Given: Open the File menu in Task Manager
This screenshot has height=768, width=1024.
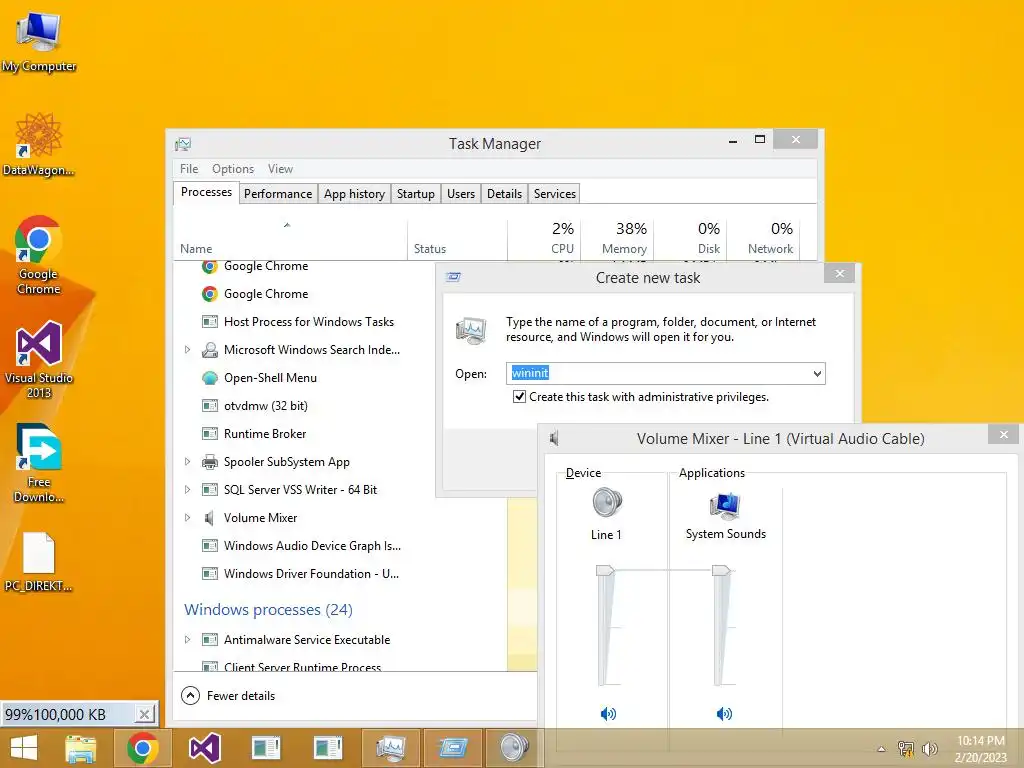Looking at the screenshot, I should (189, 168).
